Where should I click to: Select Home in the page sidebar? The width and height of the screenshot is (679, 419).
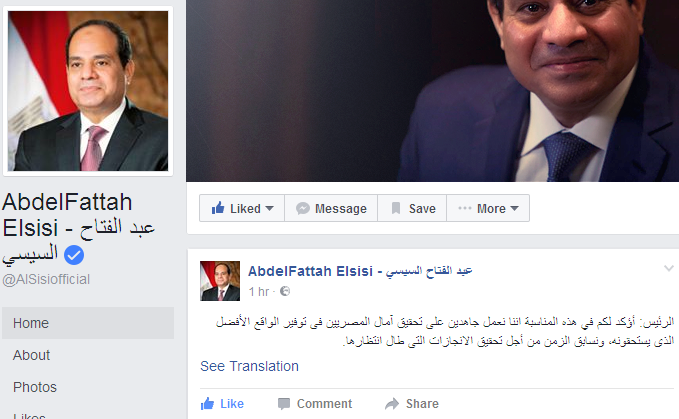click(x=88, y=323)
